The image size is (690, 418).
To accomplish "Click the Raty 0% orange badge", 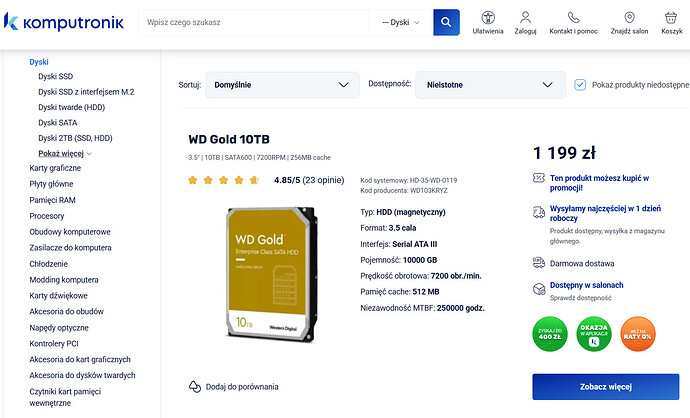I will coord(638,334).
